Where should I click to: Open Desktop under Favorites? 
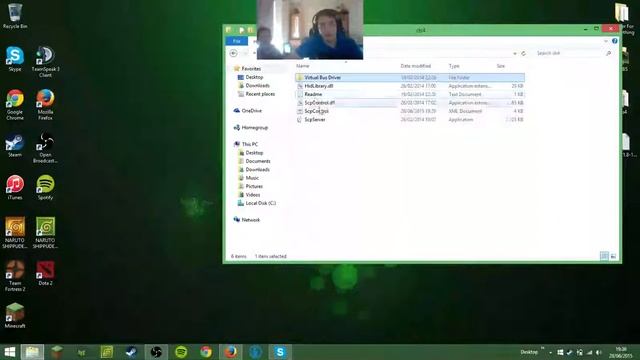250,77
